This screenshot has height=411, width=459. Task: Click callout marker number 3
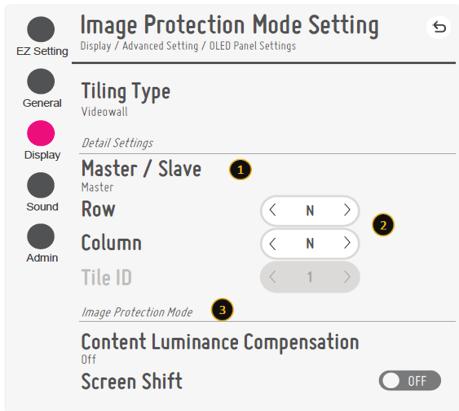point(222,310)
